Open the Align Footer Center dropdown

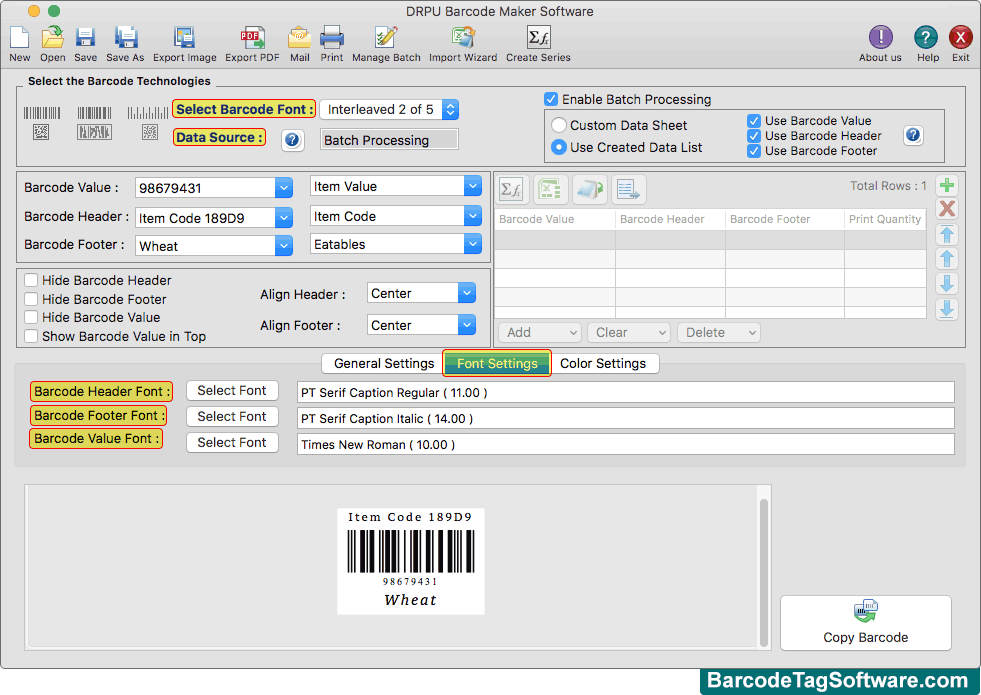(467, 325)
